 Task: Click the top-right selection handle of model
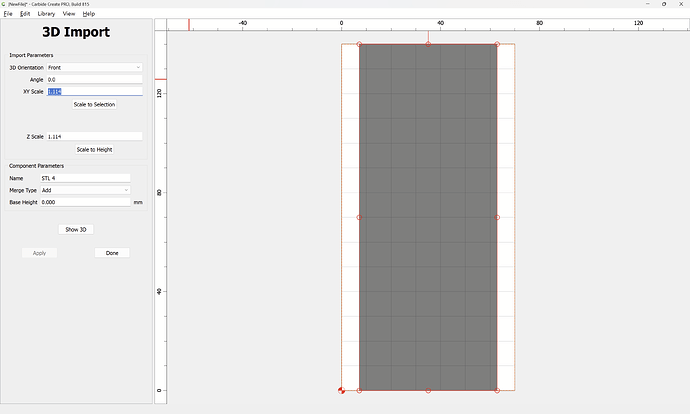click(497, 44)
